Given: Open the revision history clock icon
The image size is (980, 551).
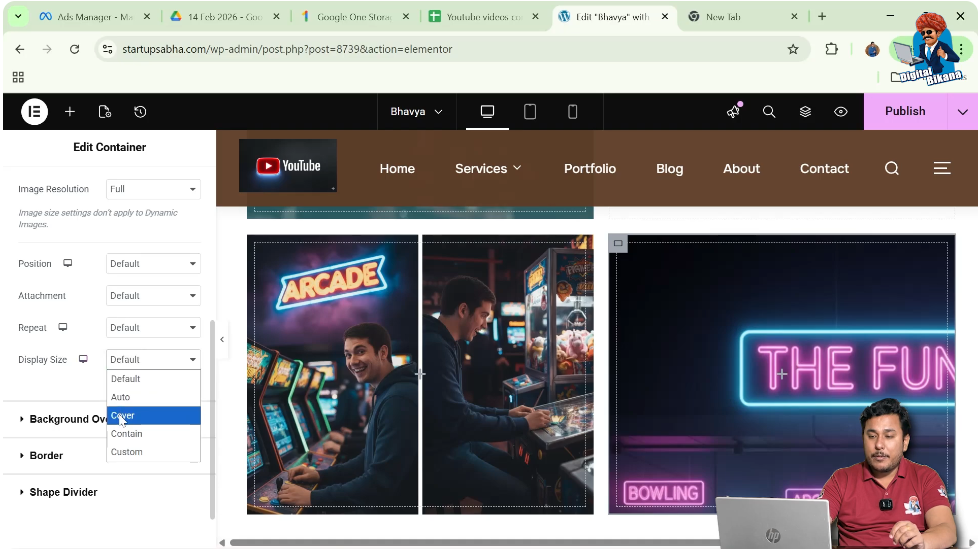Looking at the screenshot, I should coord(140,112).
